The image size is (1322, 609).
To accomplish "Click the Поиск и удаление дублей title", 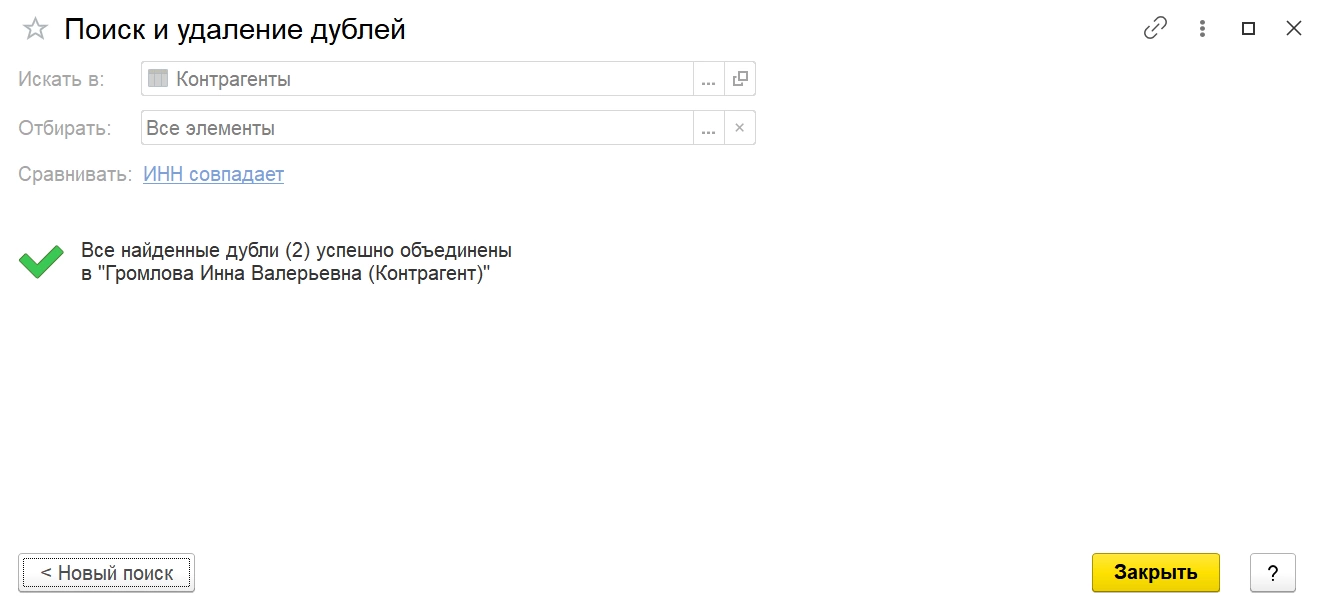I will click(x=235, y=29).
